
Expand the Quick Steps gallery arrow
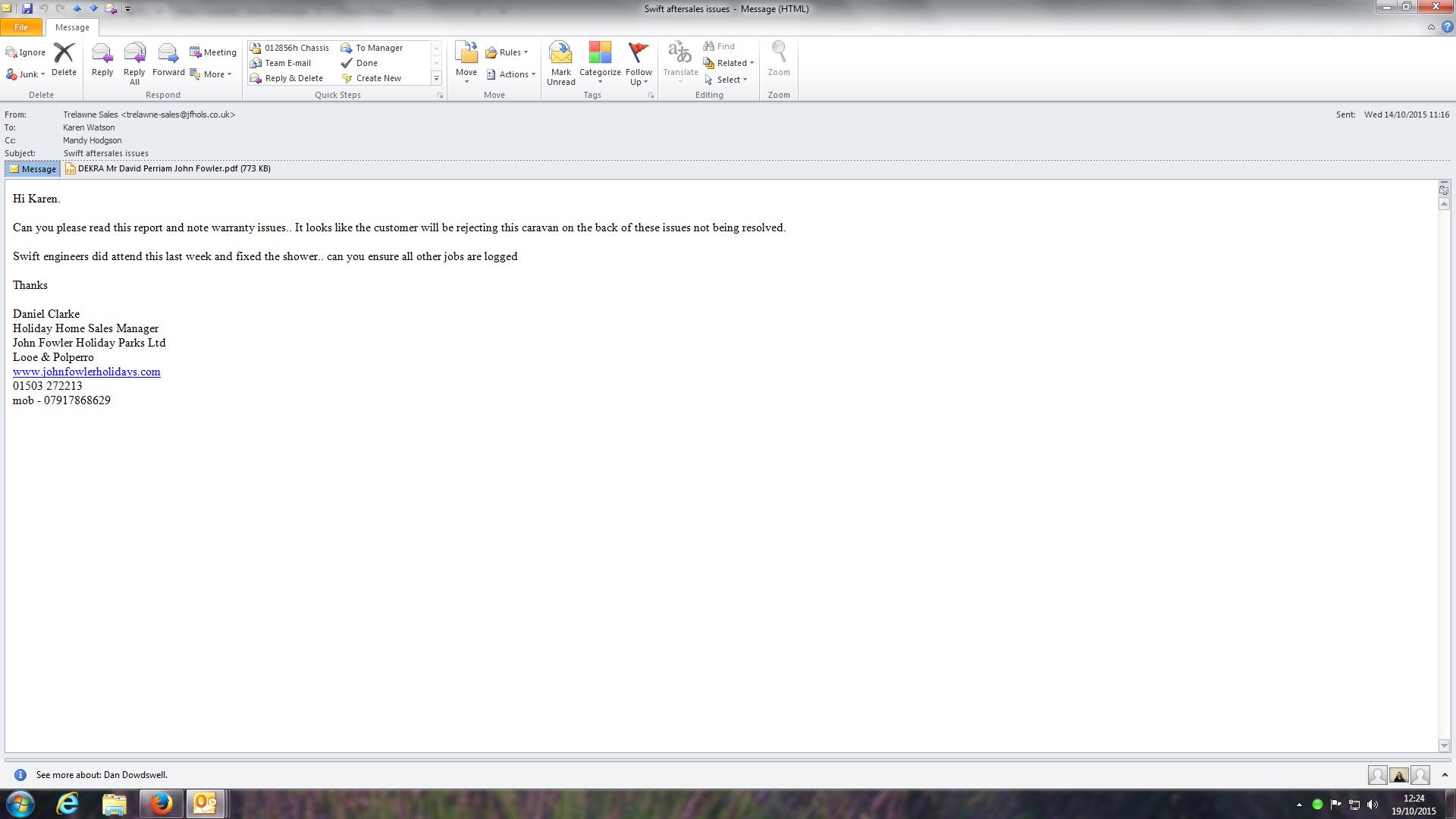coord(436,79)
